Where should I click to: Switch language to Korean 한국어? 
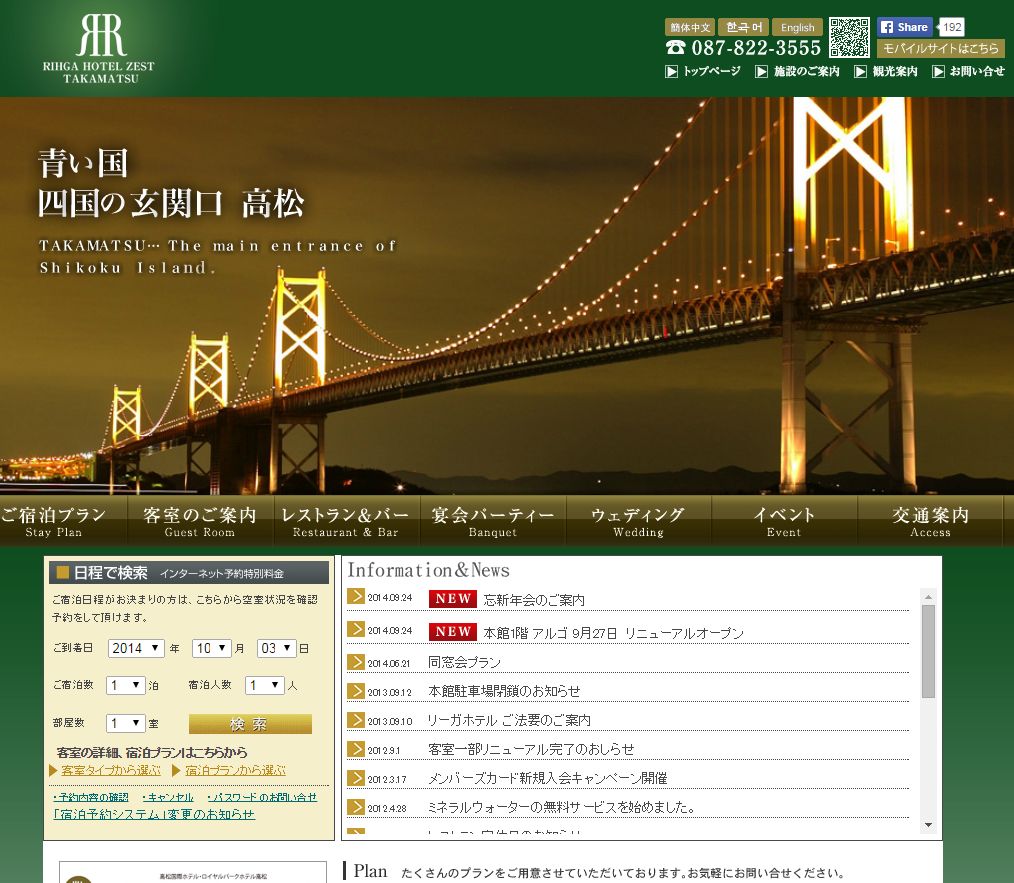[743, 27]
